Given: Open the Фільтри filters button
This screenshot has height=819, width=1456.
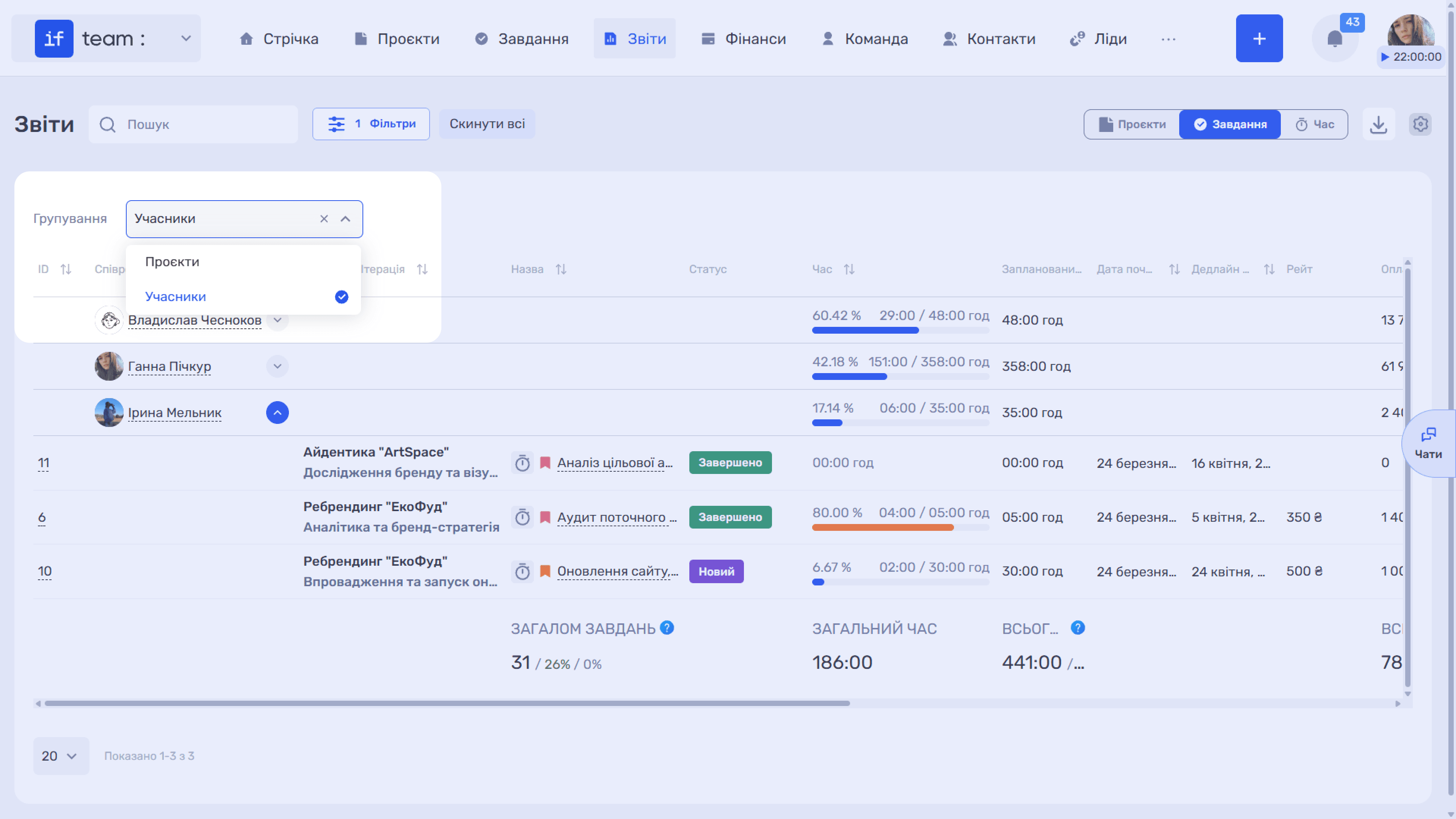Looking at the screenshot, I should click(x=371, y=124).
